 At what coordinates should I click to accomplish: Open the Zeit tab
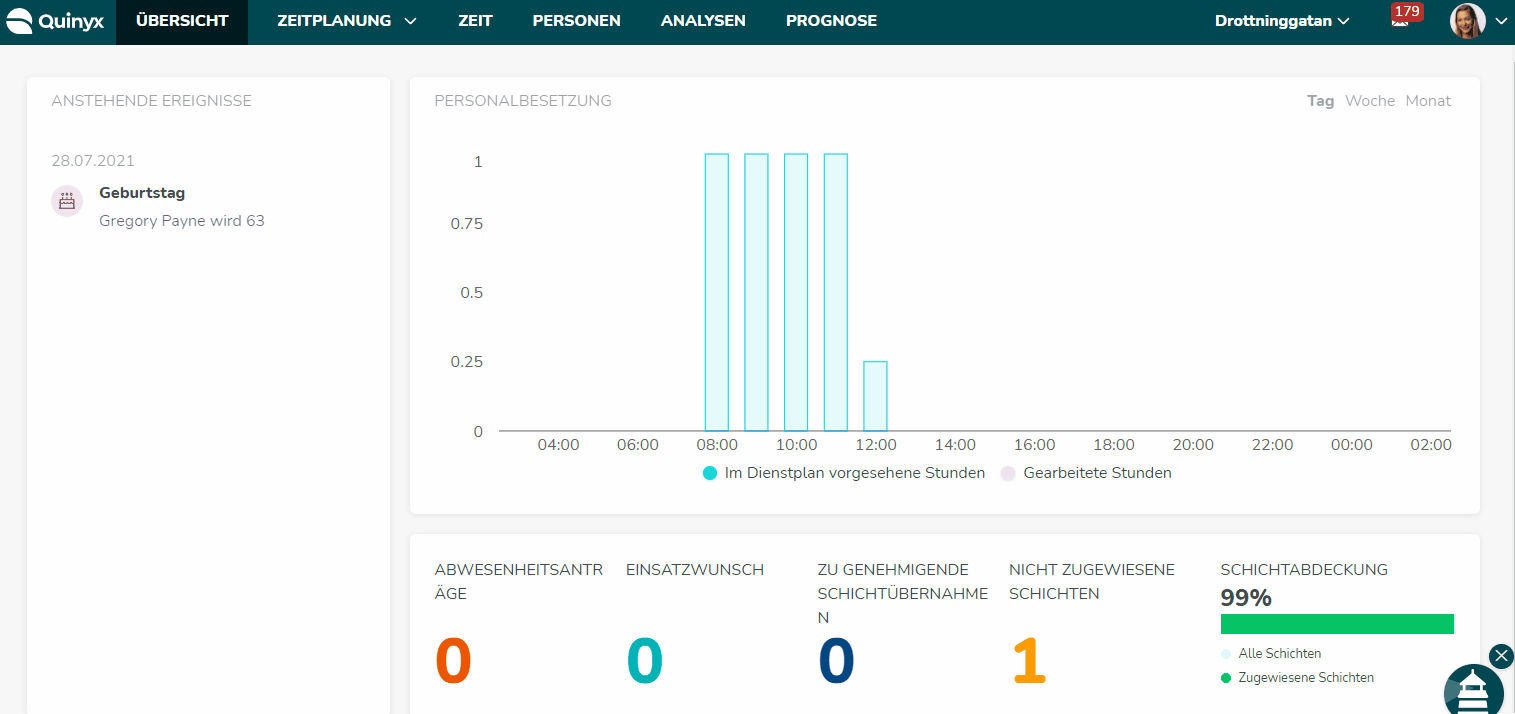[475, 21]
